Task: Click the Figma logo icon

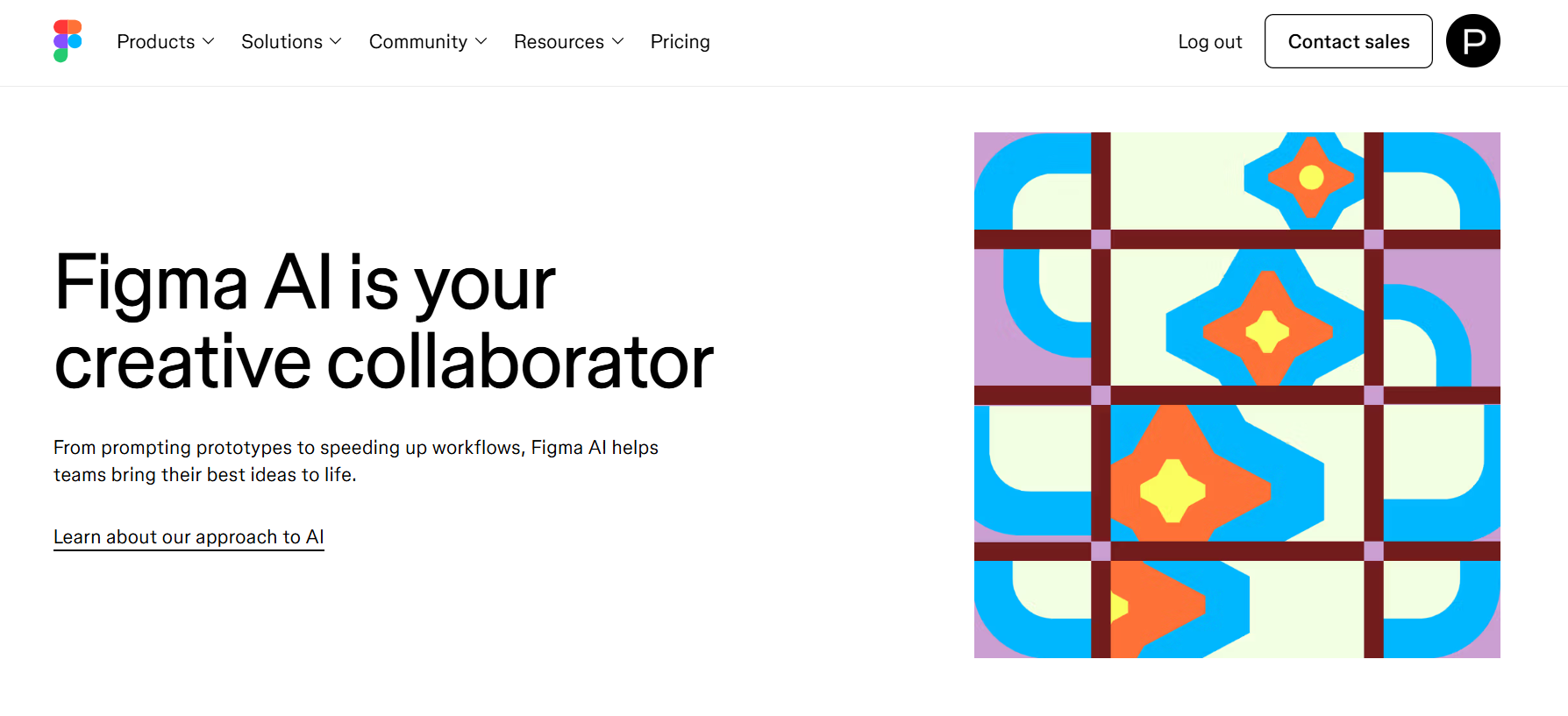Action: pos(68,41)
